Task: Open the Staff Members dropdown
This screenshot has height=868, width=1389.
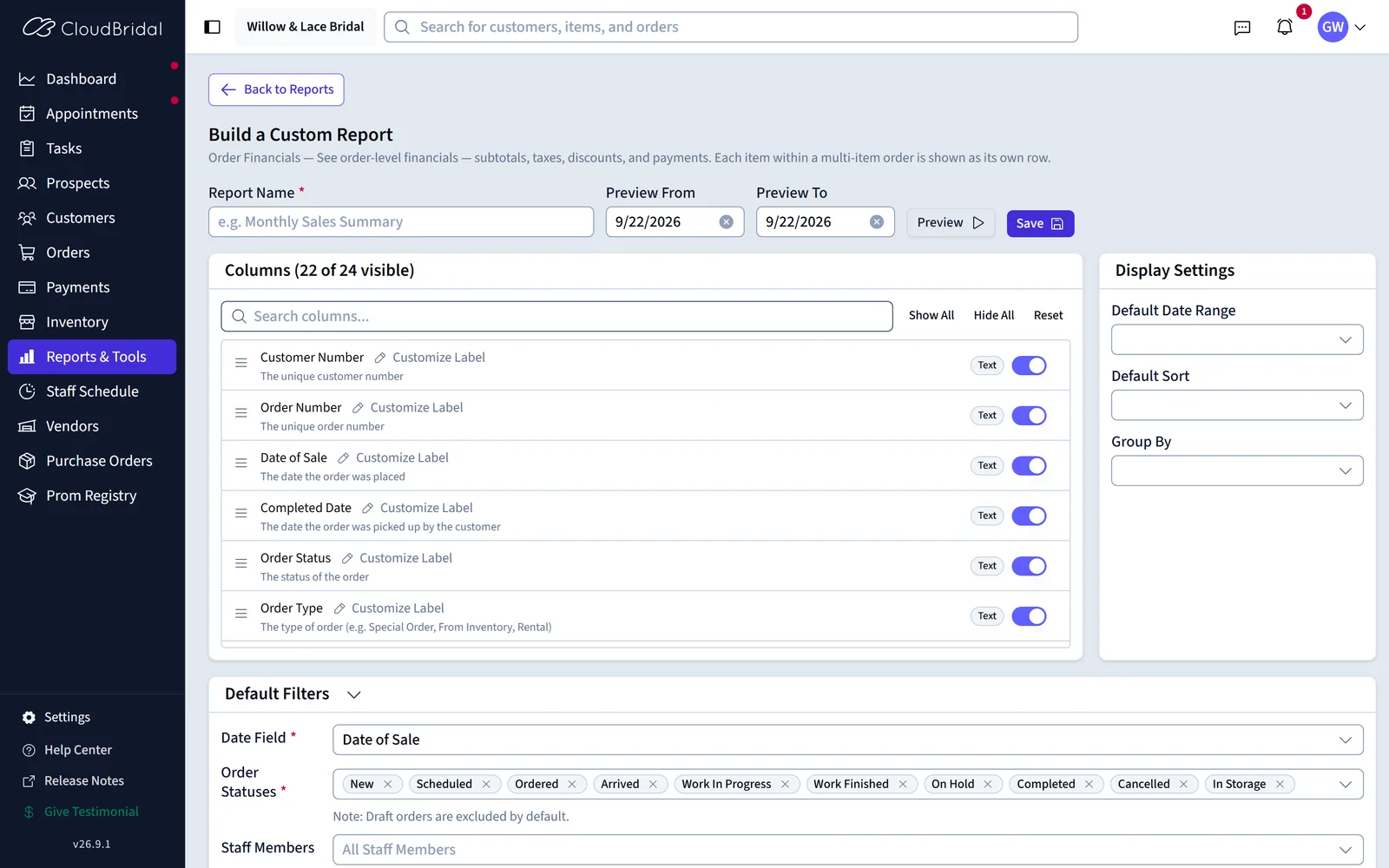Action: click(x=848, y=850)
